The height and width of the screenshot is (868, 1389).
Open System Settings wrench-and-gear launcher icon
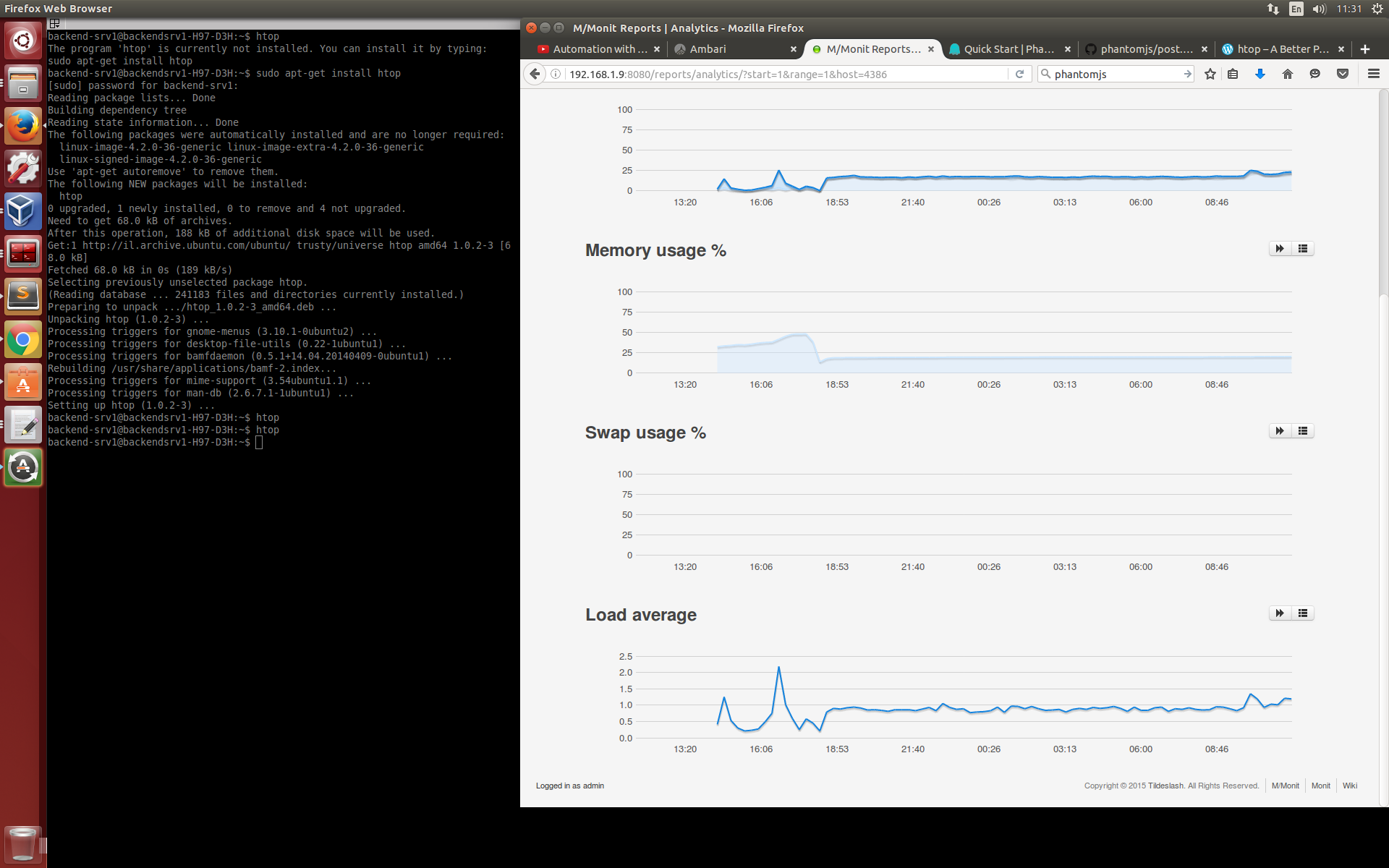pyautogui.click(x=23, y=169)
